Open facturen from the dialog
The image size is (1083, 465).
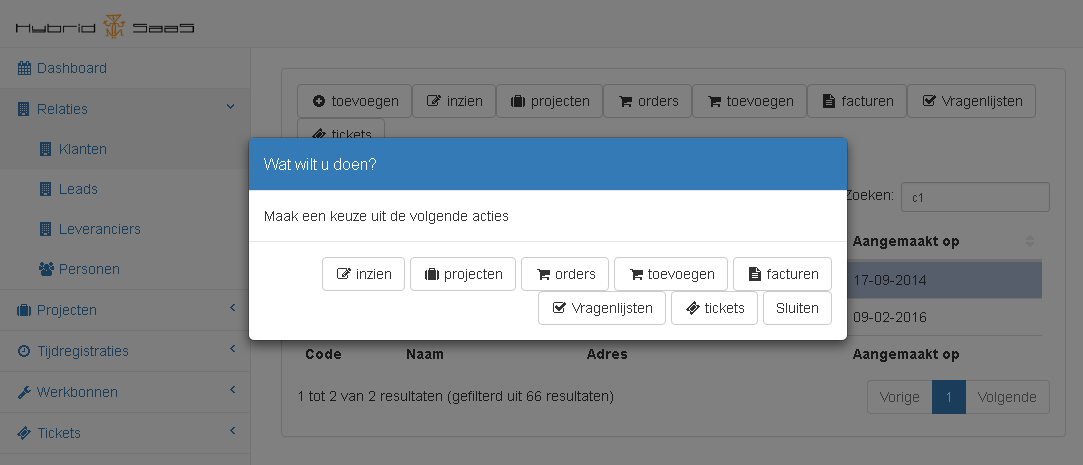tap(782, 274)
